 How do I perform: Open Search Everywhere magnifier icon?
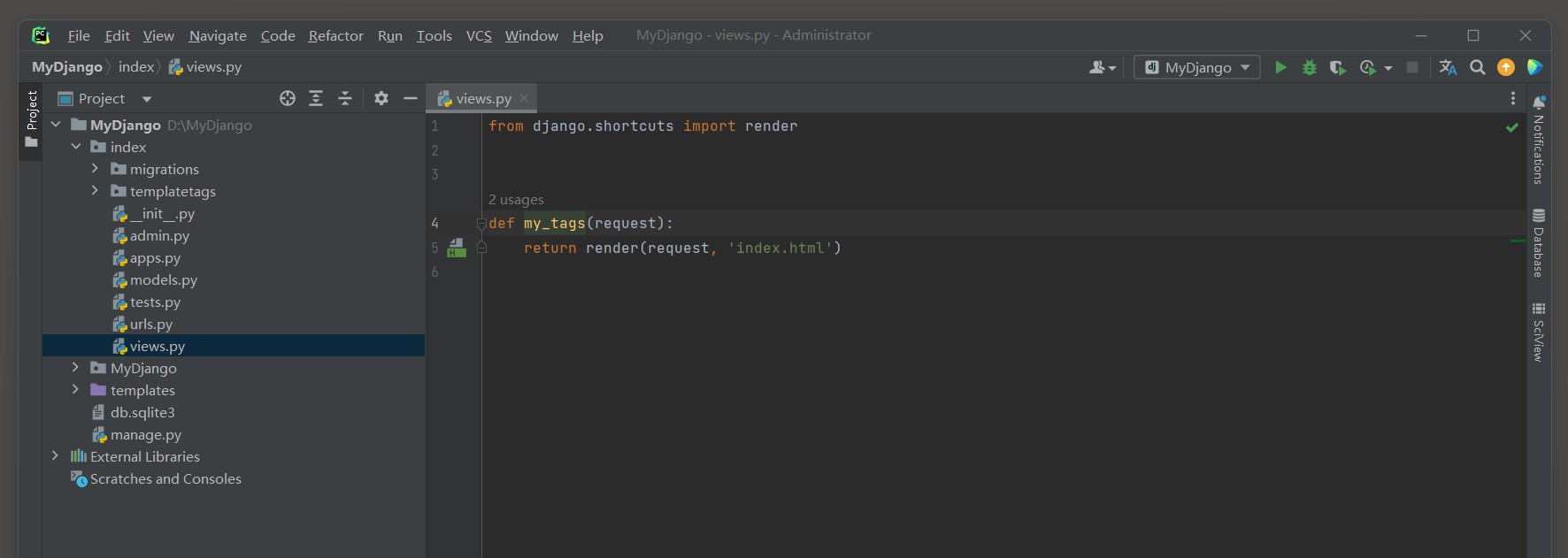click(1477, 67)
